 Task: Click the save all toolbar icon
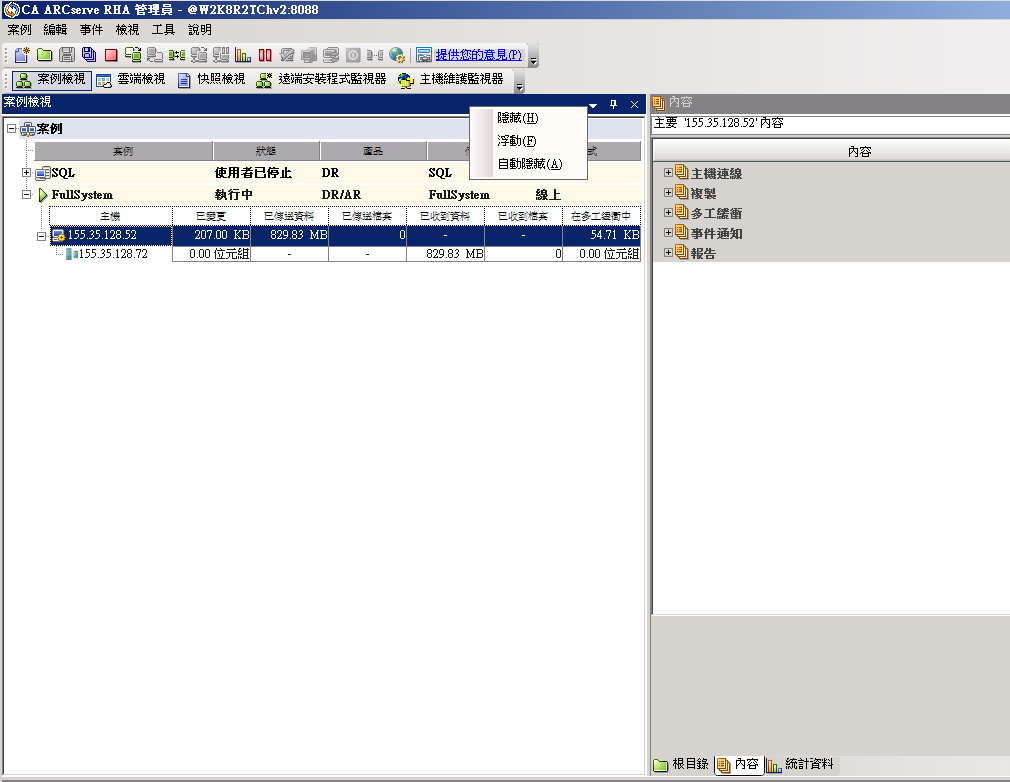pos(89,55)
